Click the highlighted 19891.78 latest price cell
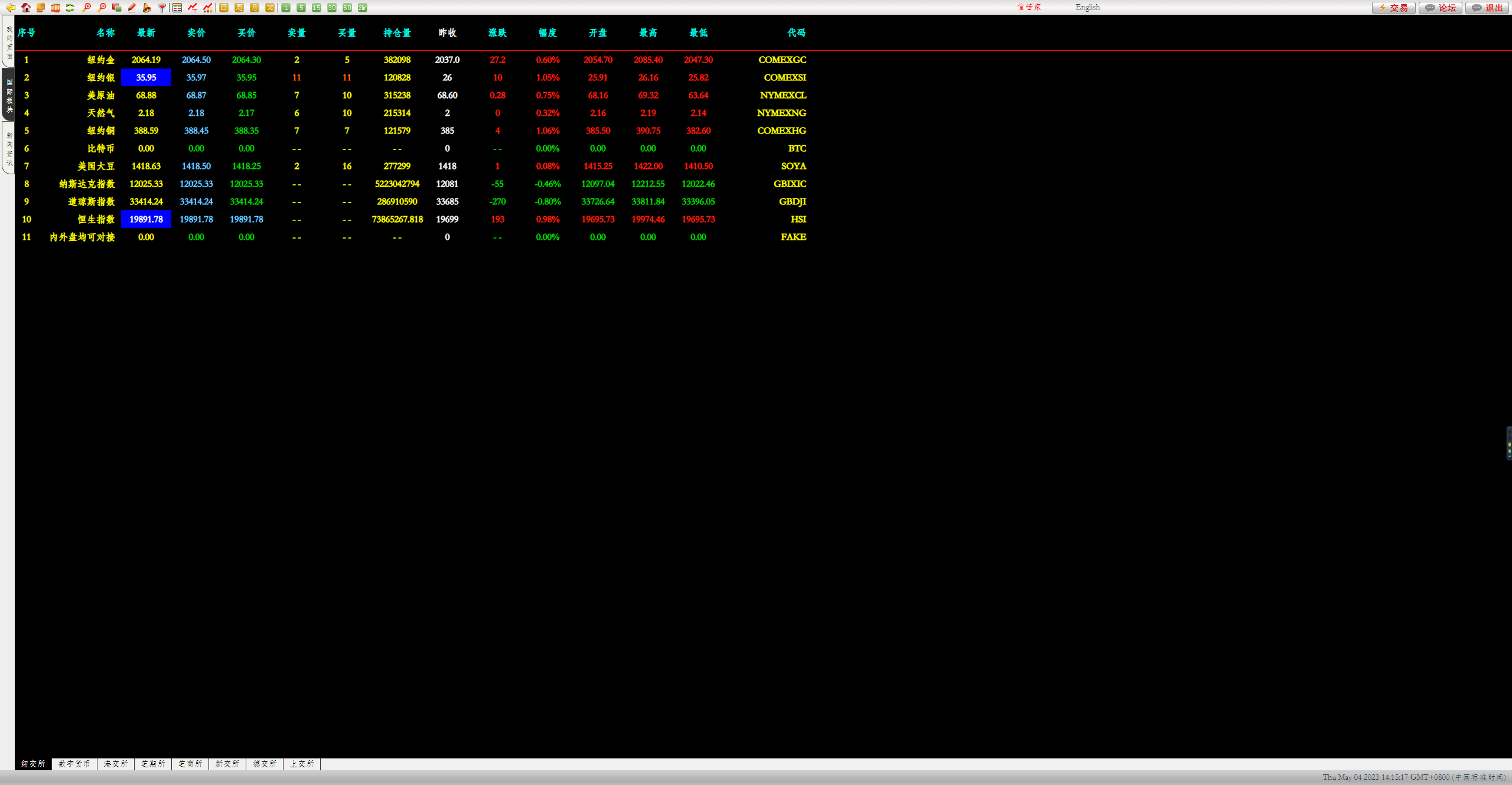 click(x=146, y=219)
